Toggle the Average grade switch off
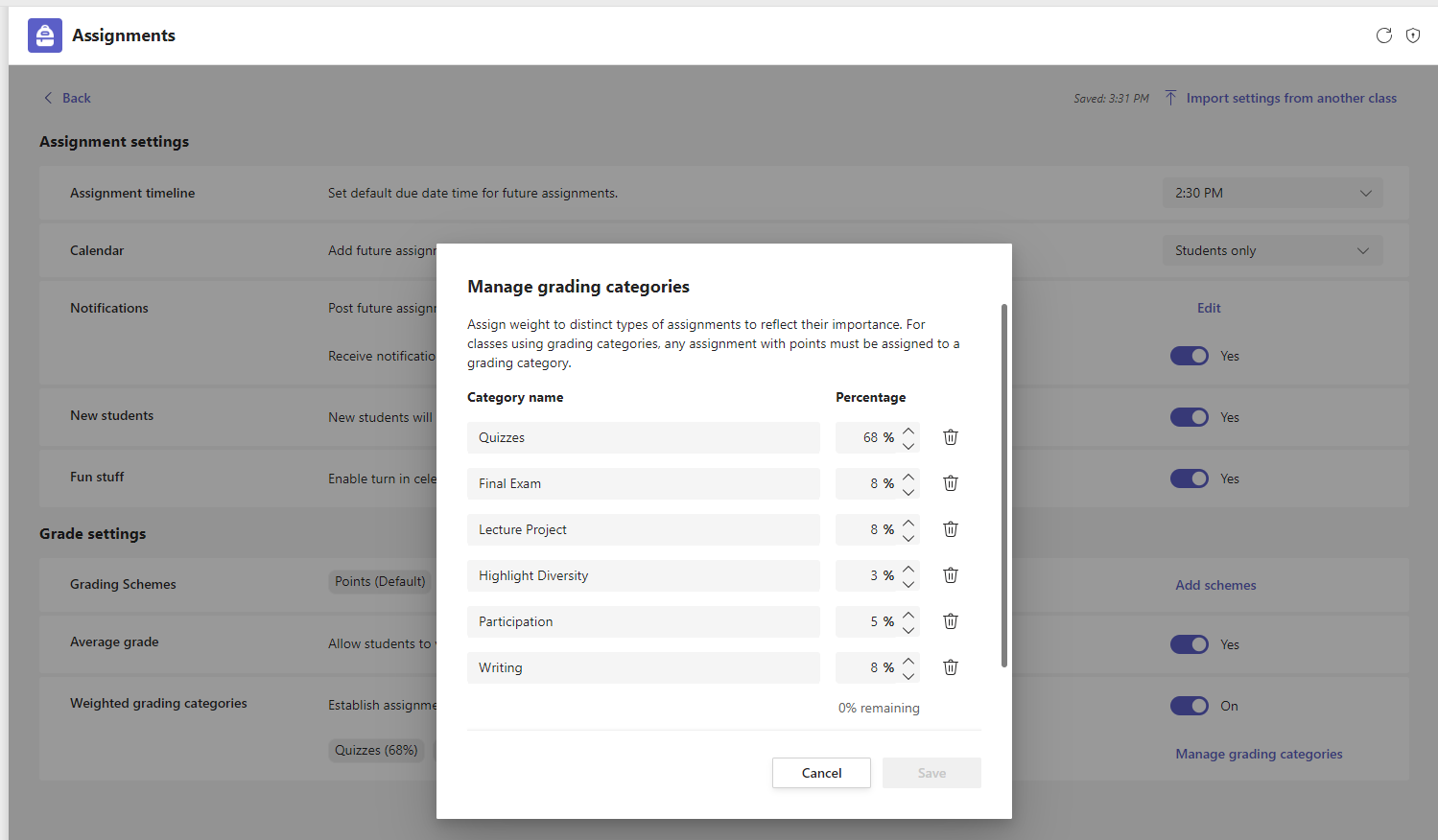The height and width of the screenshot is (840, 1438). tap(1189, 644)
